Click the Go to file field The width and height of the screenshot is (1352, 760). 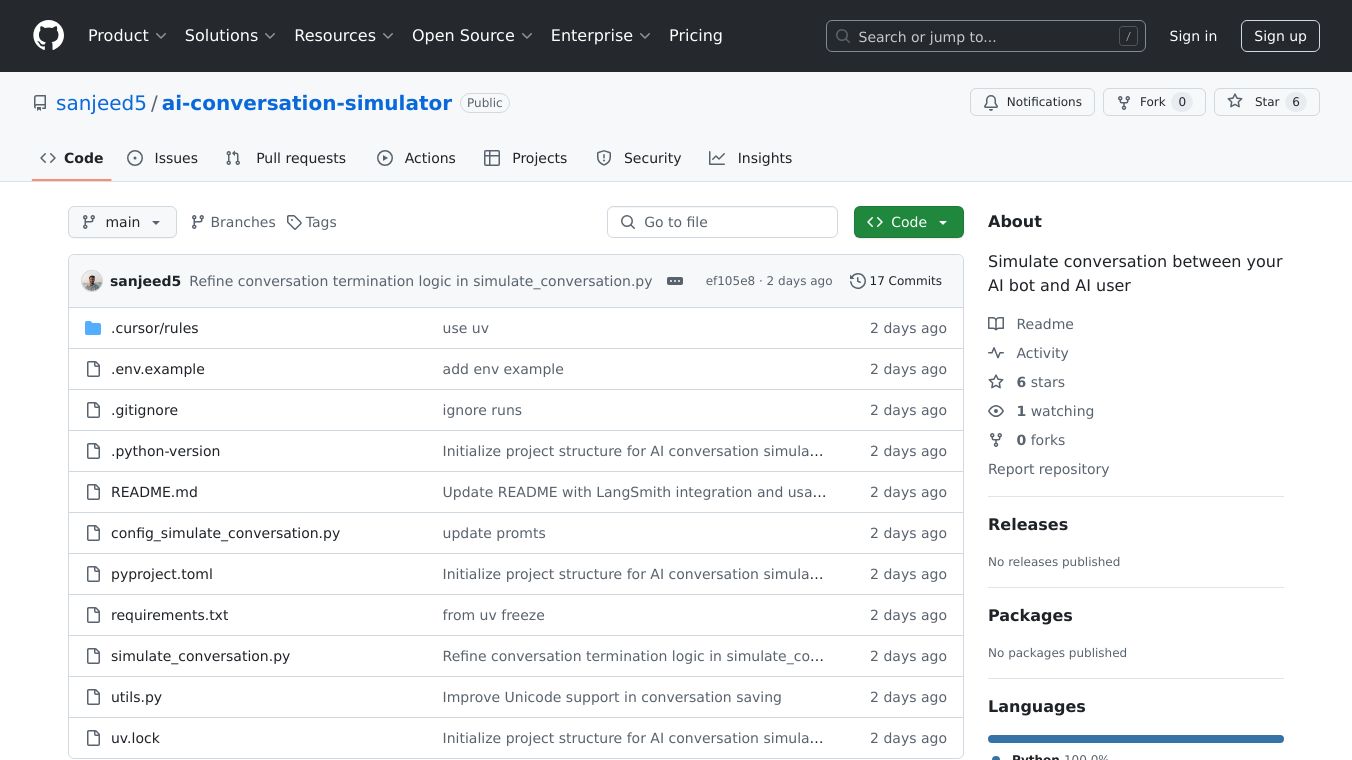pyautogui.click(x=722, y=222)
